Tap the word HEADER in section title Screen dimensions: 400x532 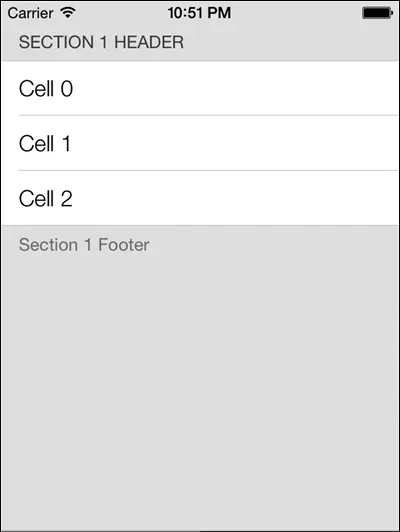(149, 42)
